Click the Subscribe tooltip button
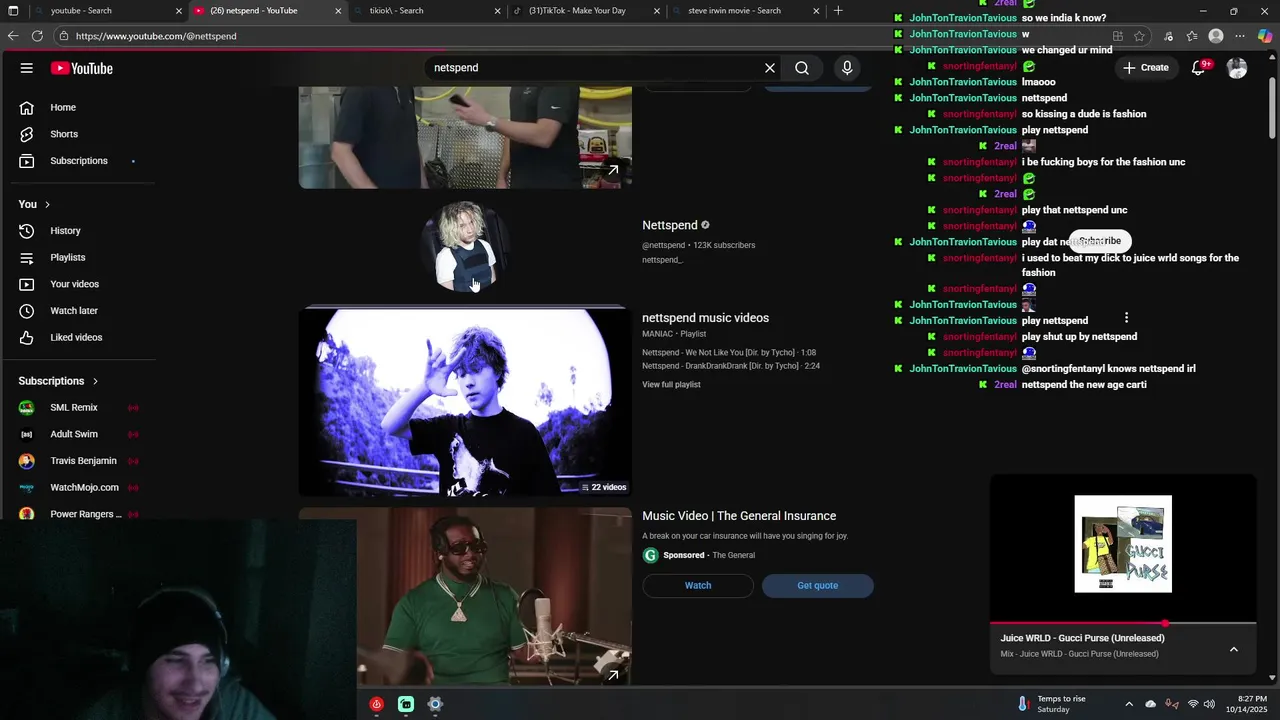1280x720 pixels. click(1100, 241)
